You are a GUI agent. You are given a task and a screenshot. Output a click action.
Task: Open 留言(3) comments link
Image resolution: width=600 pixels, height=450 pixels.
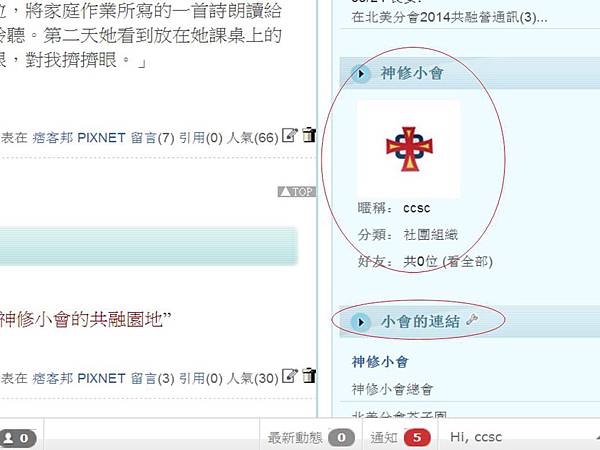click(x=152, y=379)
